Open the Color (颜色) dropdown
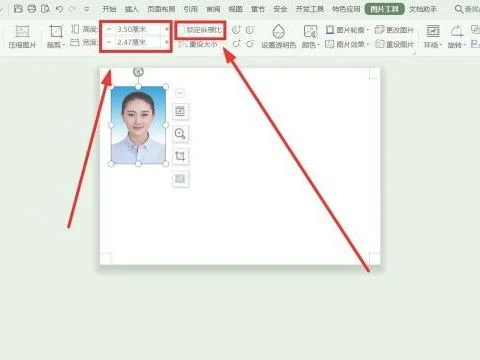Viewport: 480px width, 360px height. tap(311, 44)
